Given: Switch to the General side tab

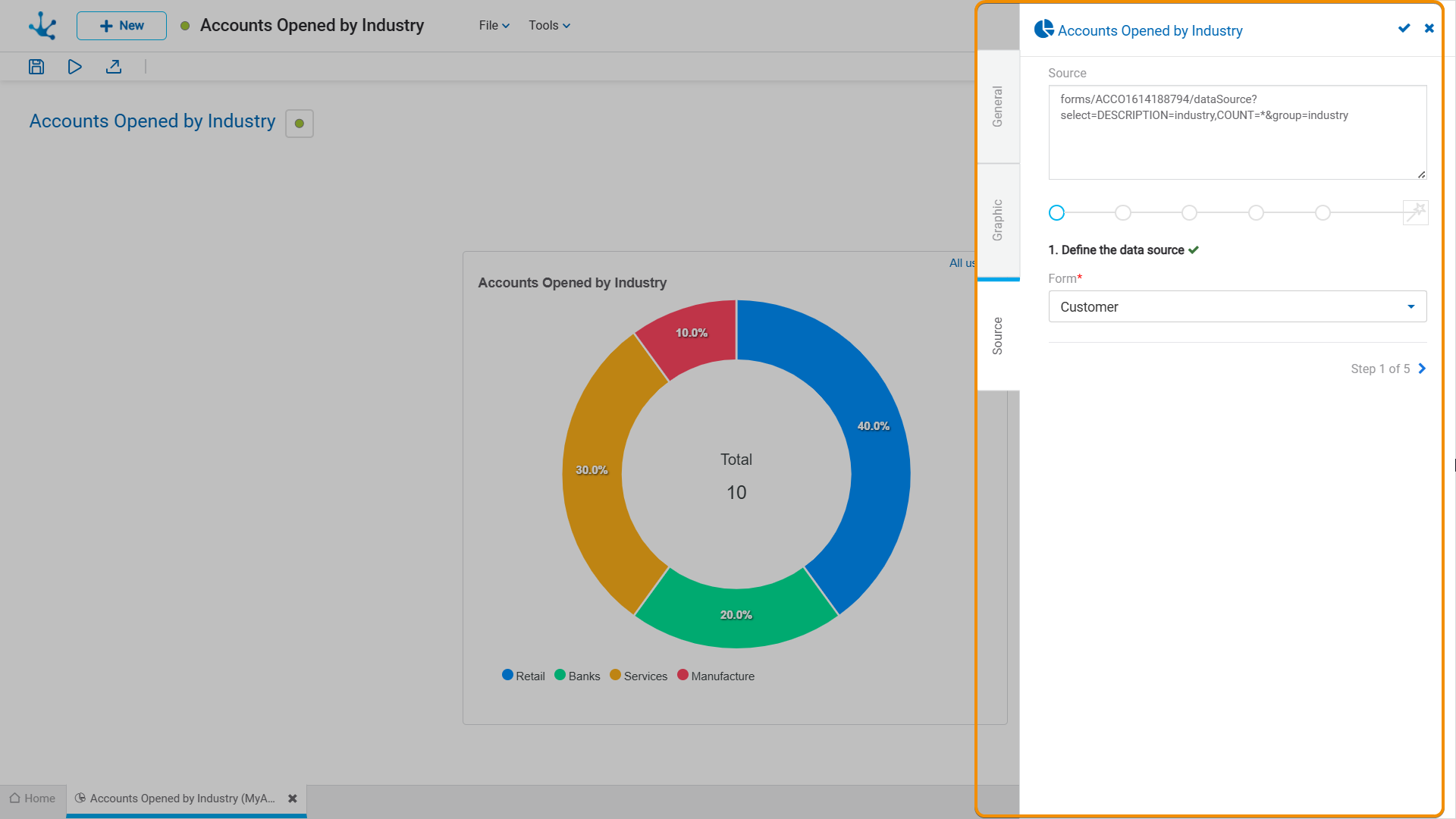Looking at the screenshot, I should tap(998, 106).
